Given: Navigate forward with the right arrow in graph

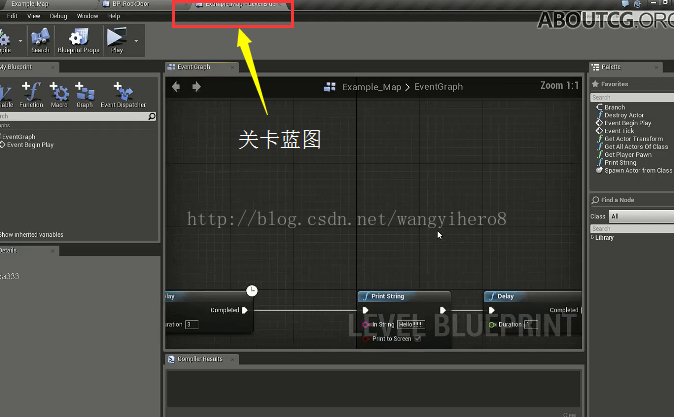Looking at the screenshot, I should pyautogui.click(x=196, y=87).
